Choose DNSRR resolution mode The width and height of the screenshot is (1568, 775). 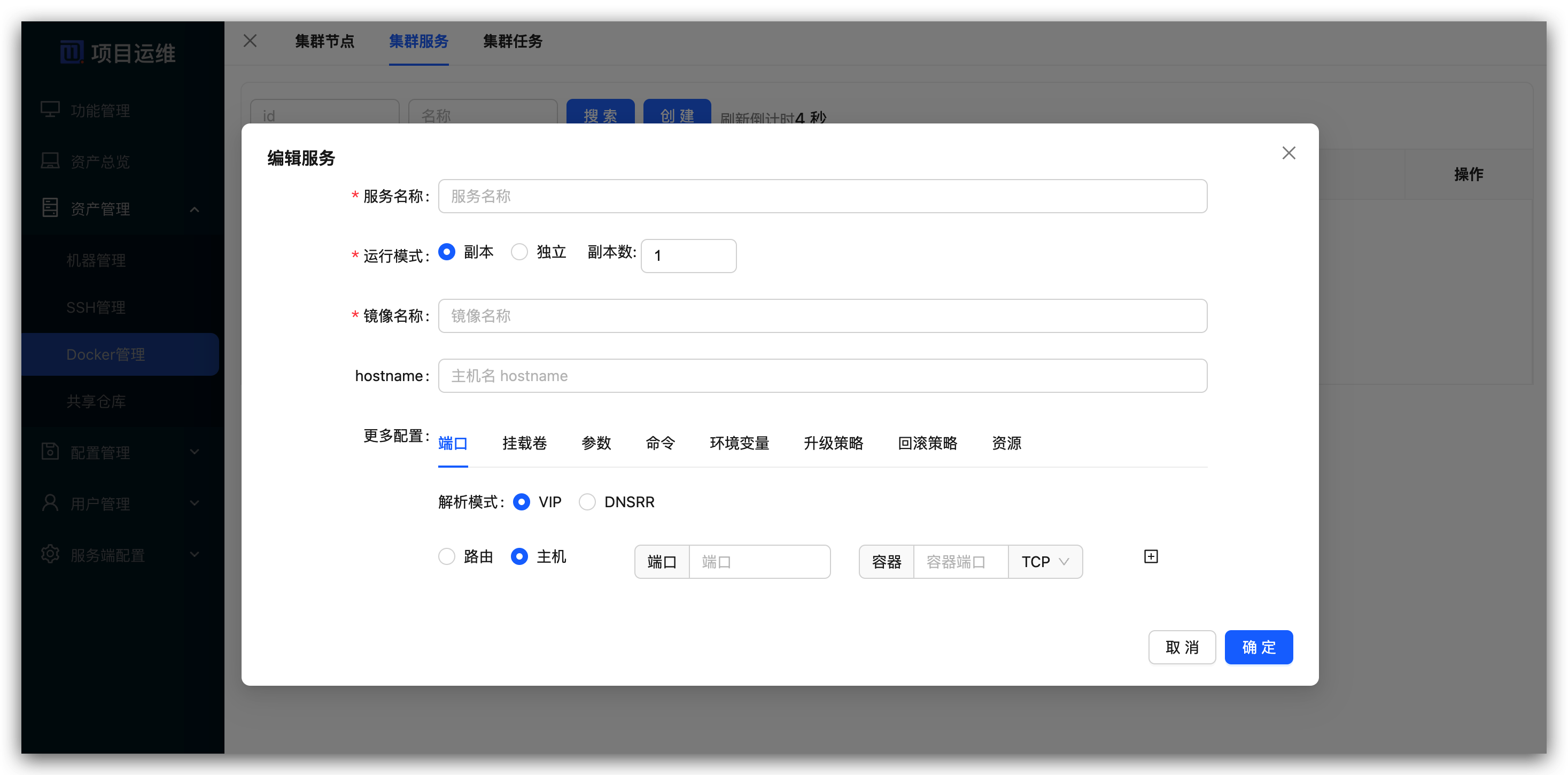tap(587, 502)
